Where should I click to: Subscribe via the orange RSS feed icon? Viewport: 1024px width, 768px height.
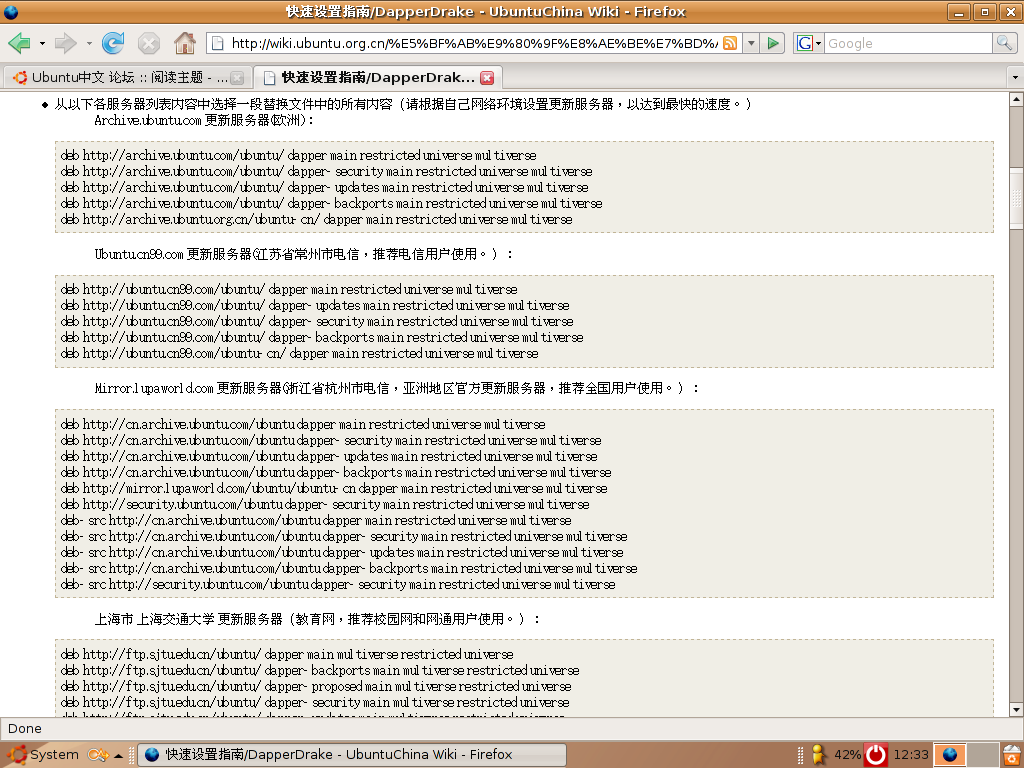tap(730, 44)
